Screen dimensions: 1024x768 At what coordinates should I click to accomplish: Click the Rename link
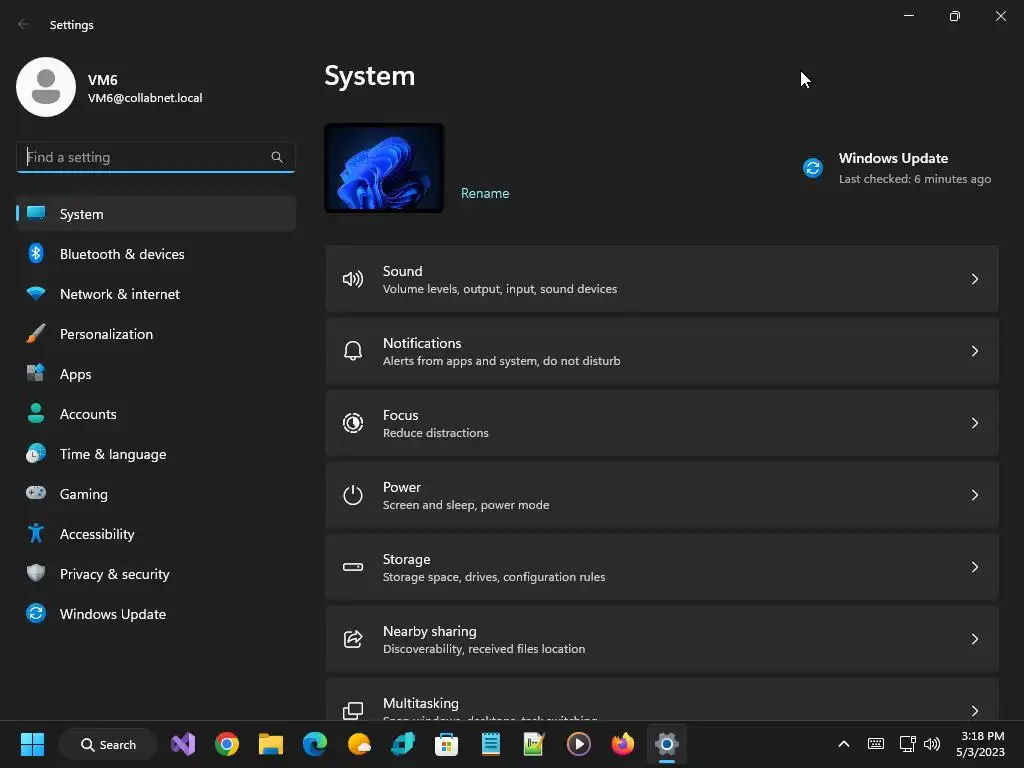[485, 193]
